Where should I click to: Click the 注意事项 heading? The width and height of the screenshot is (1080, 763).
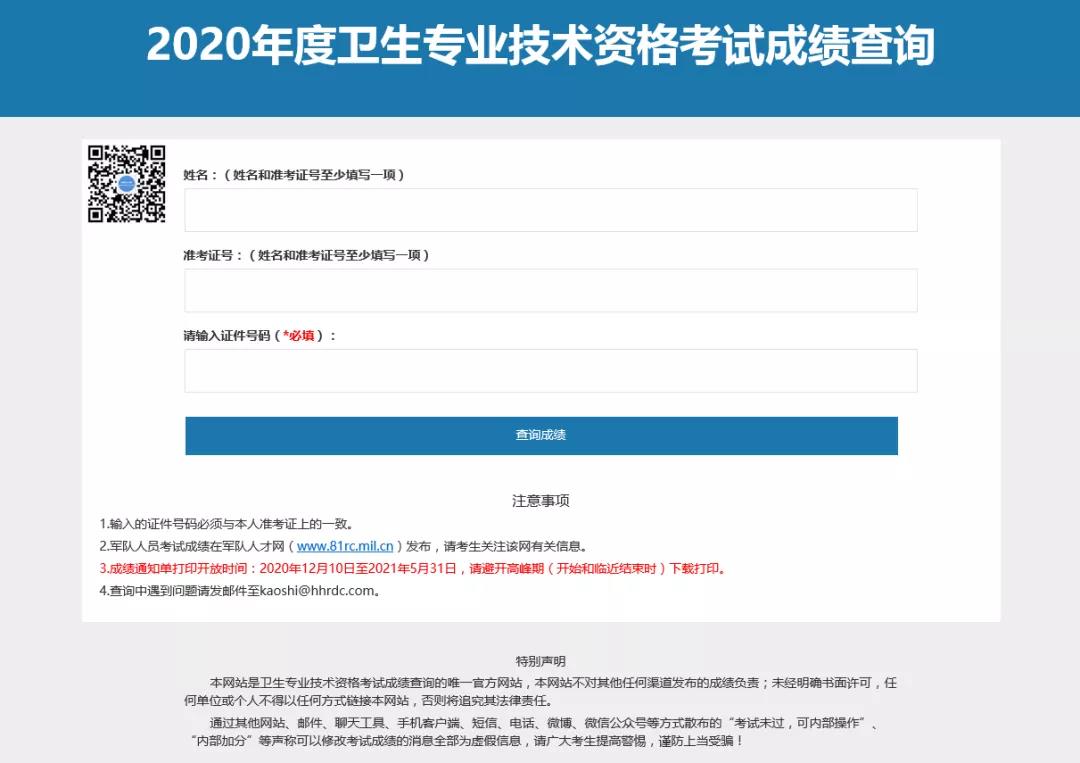pos(540,500)
